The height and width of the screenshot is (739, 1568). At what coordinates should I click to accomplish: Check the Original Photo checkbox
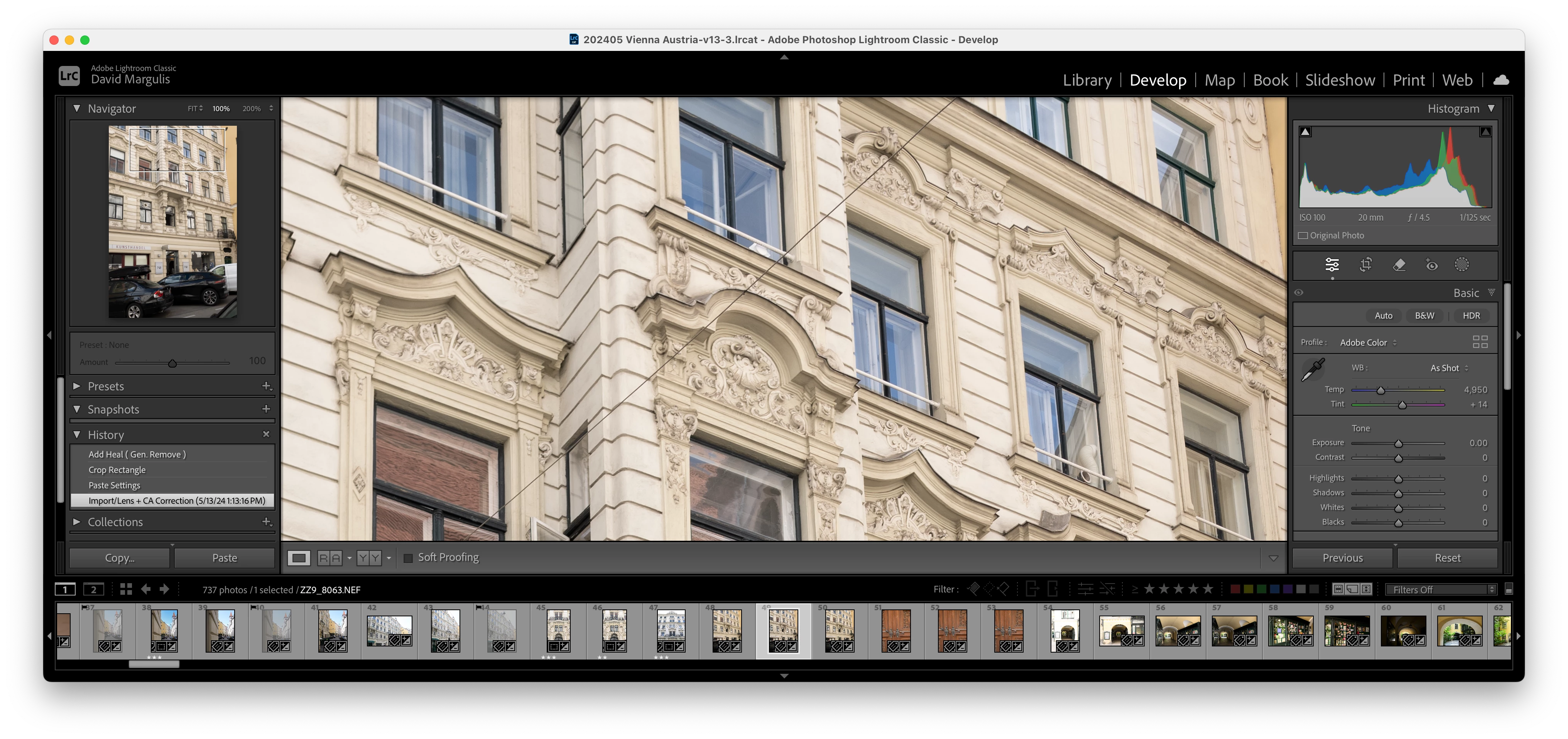[1303, 236]
